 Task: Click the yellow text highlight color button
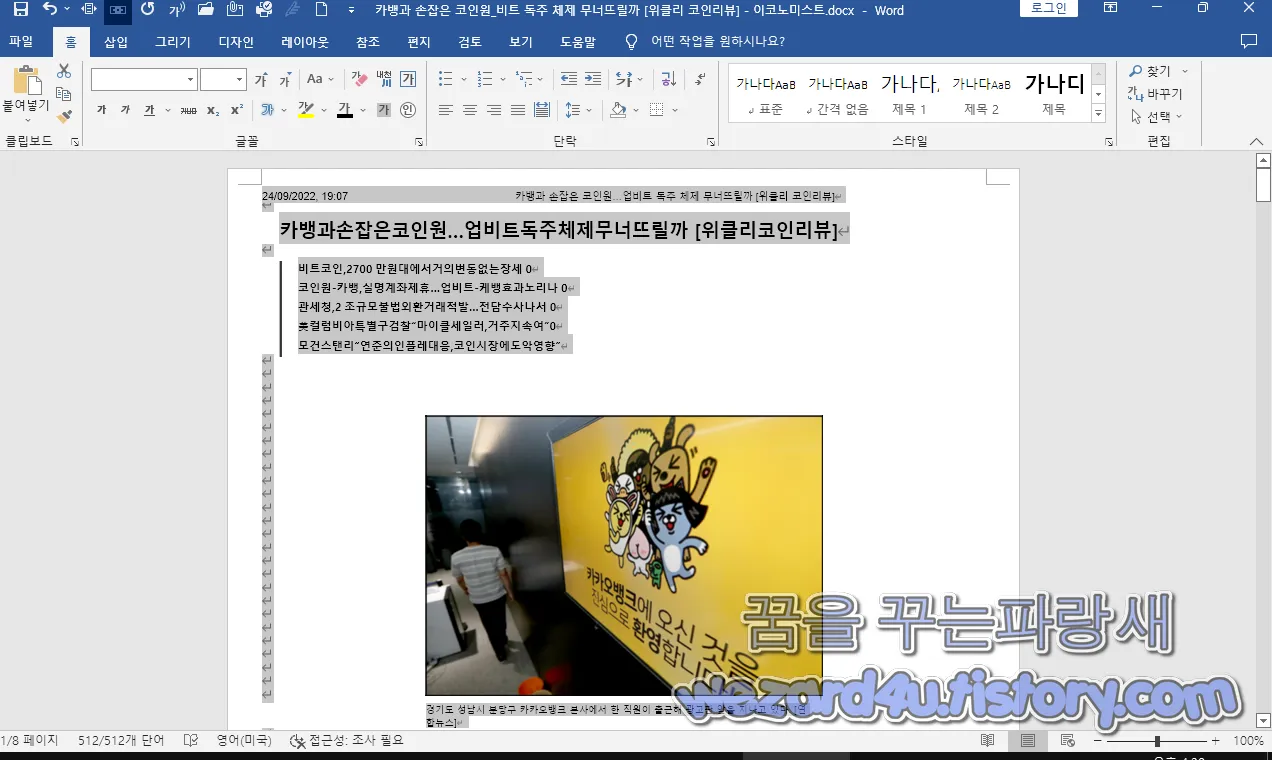pos(306,110)
